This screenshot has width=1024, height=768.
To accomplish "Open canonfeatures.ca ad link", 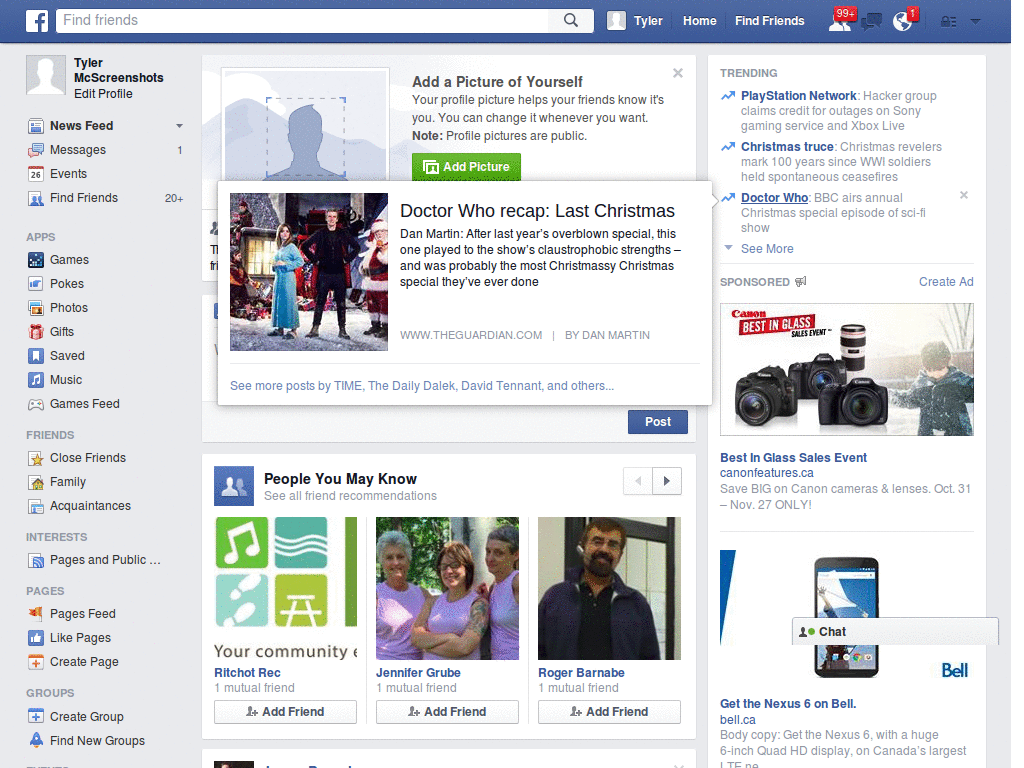I will (x=767, y=473).
